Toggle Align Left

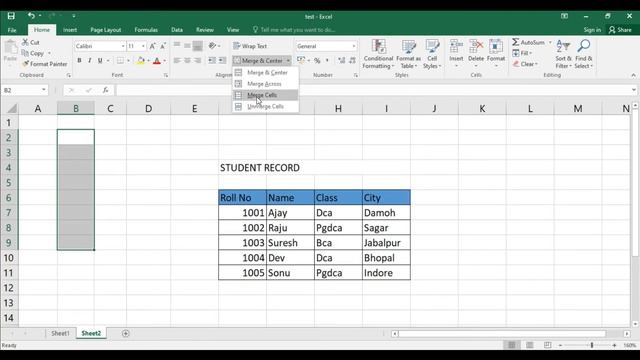point(177,60)
